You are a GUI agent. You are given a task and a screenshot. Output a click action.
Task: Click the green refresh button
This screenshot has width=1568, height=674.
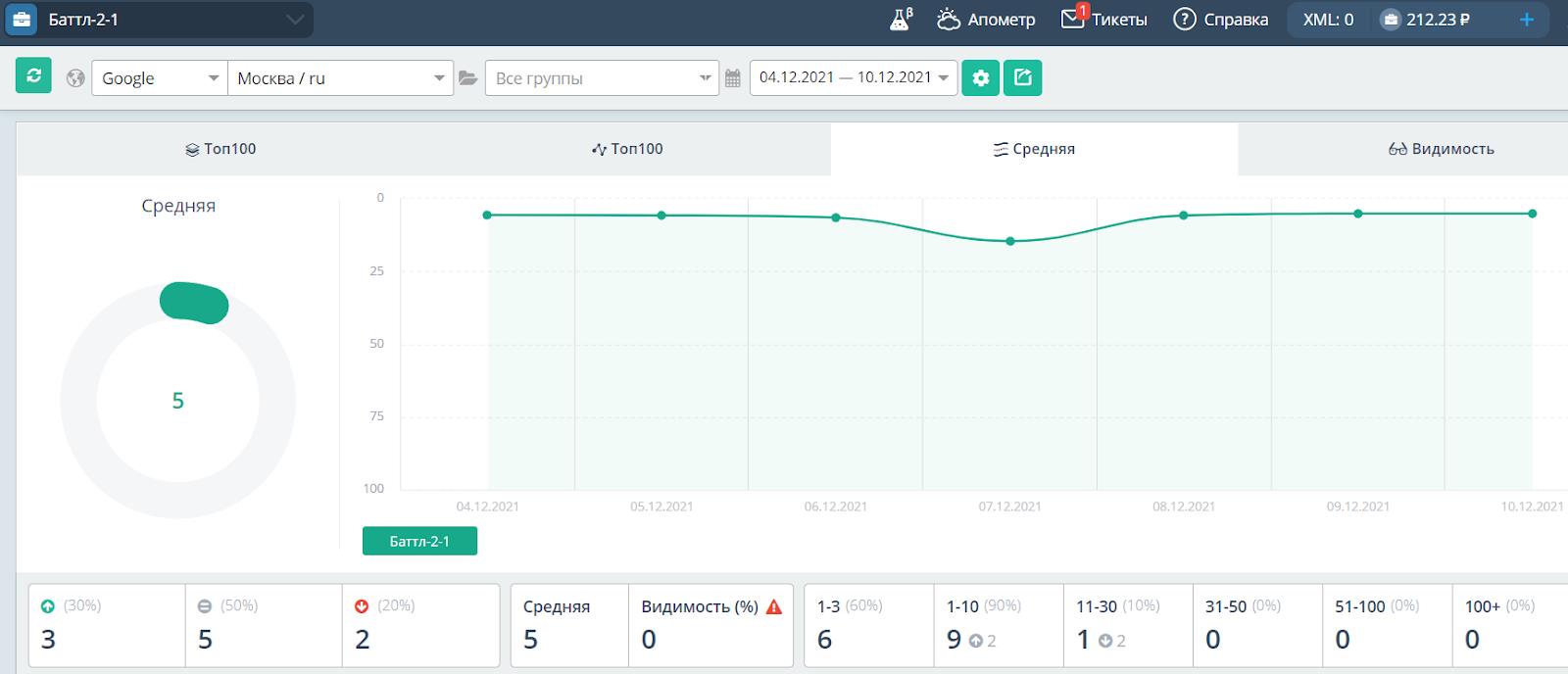33,76
